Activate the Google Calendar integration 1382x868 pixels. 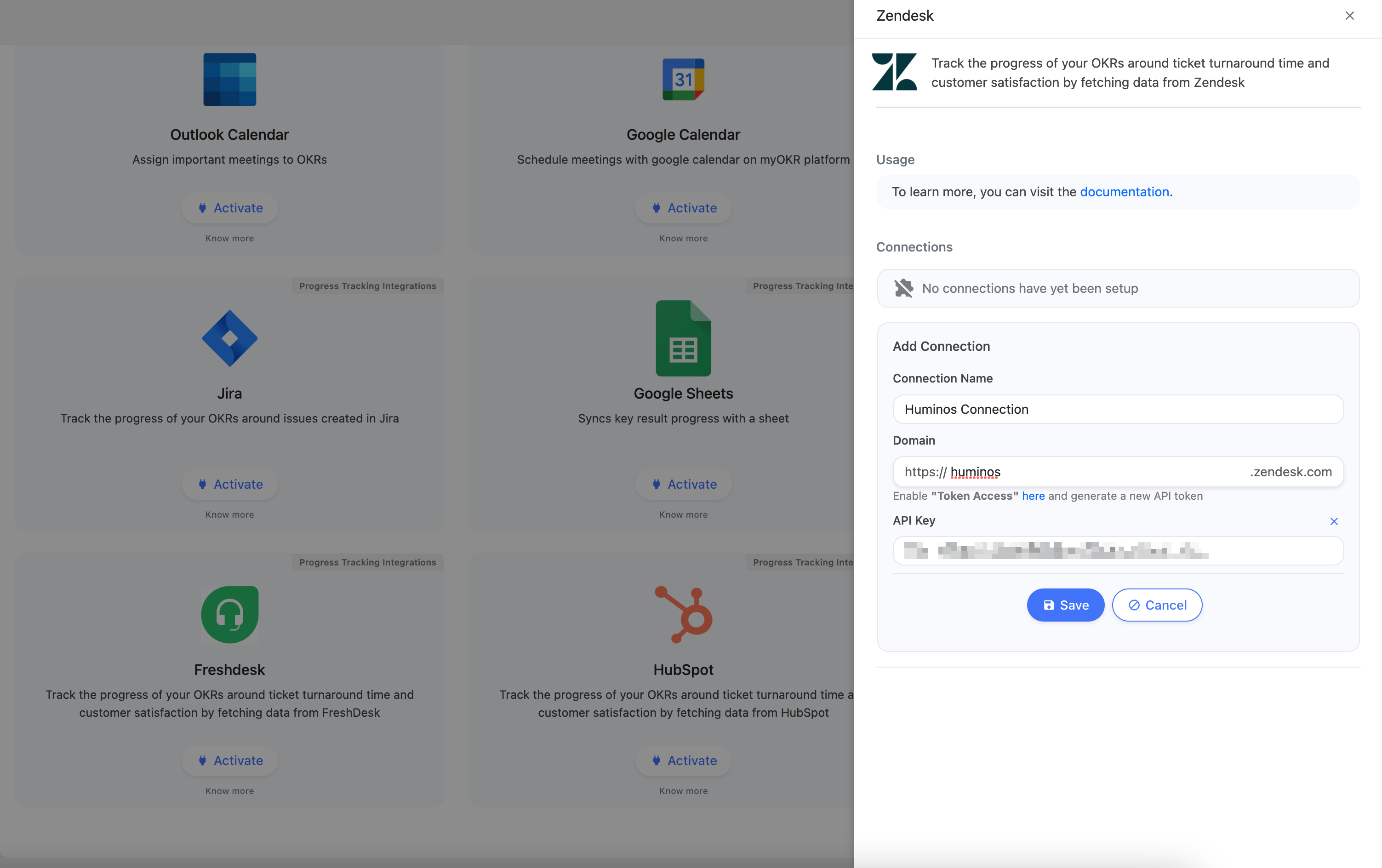684,208
